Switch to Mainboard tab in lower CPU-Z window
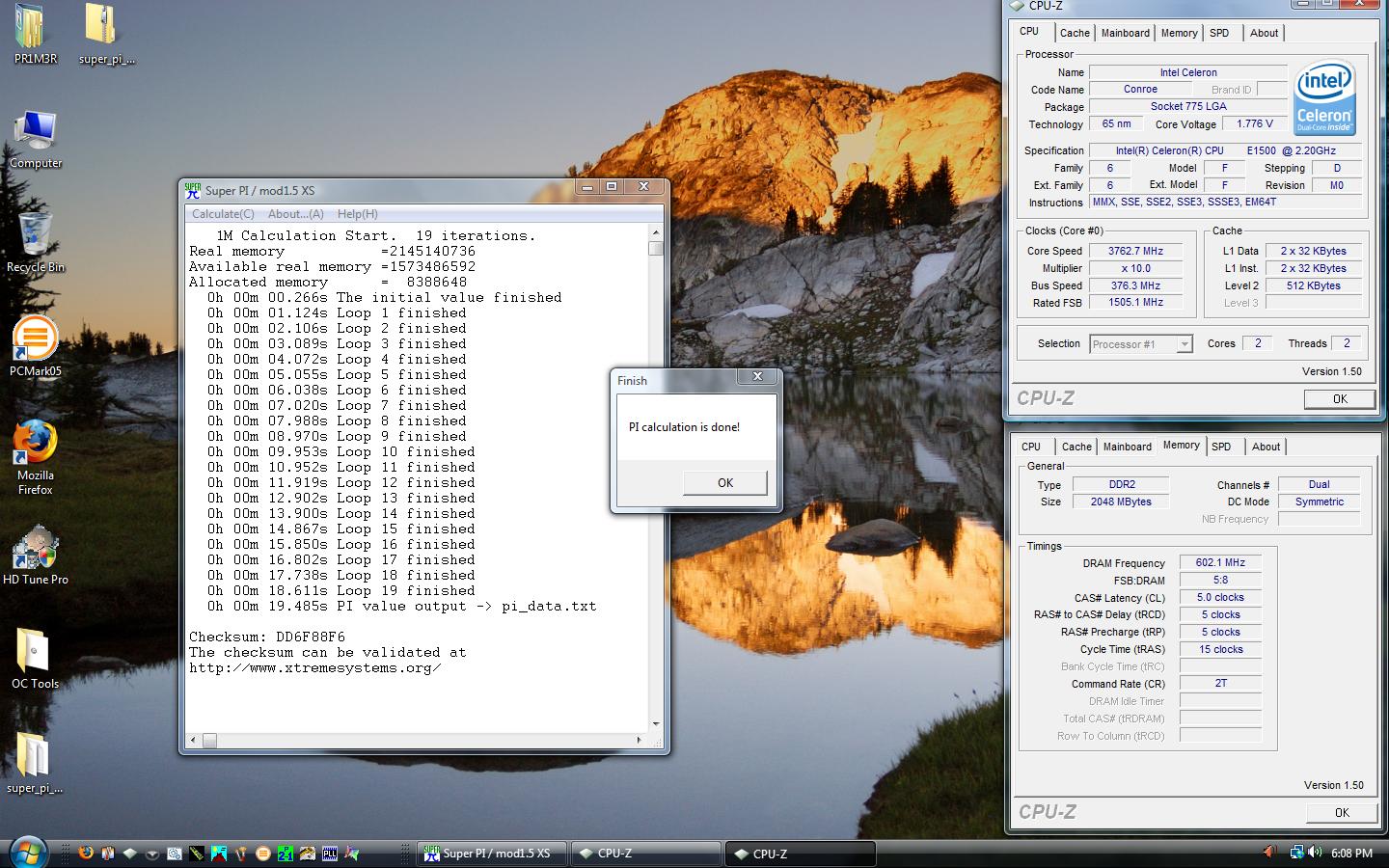 (1128, 447)
